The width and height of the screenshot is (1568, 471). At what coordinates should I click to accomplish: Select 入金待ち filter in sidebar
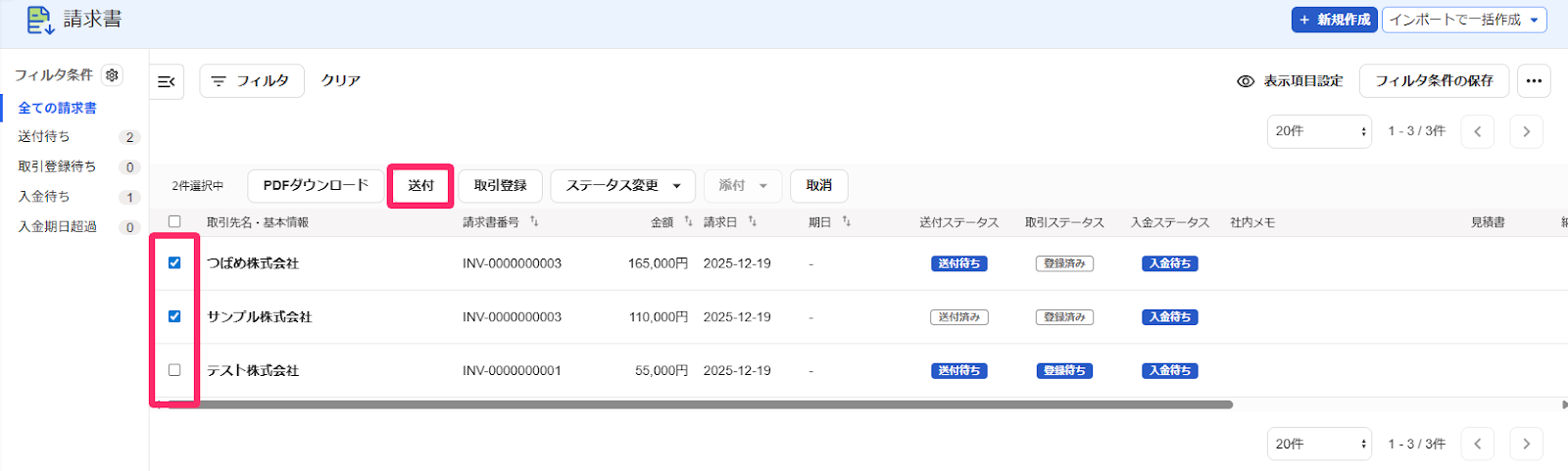[x=44, y=197]
